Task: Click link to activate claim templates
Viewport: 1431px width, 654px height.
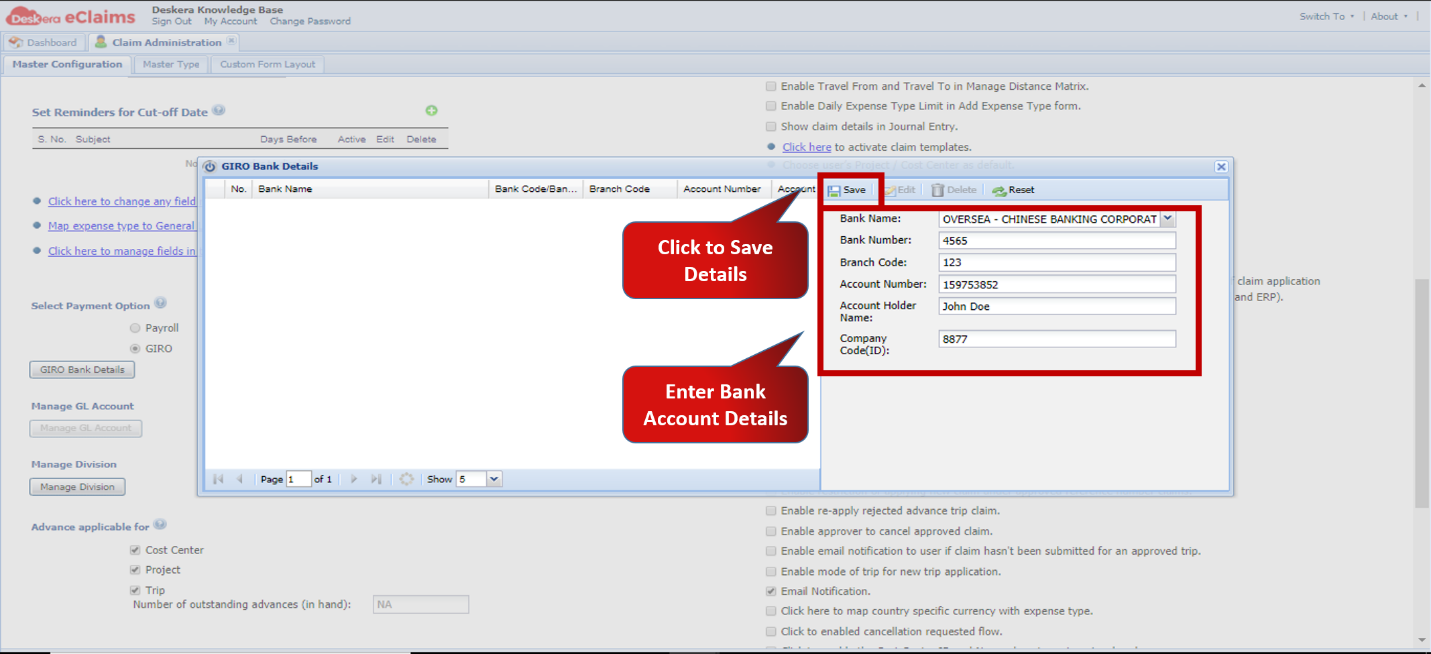Action: [807, 147]
